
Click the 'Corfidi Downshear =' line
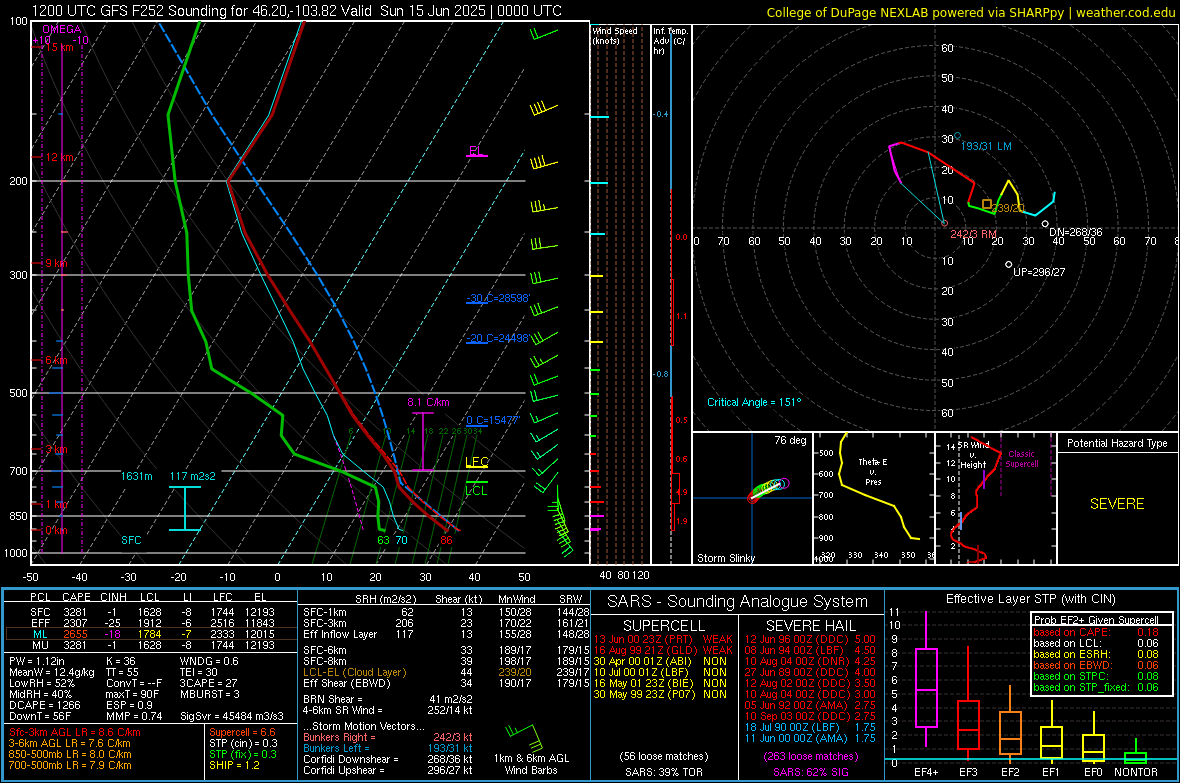[388, 759]
